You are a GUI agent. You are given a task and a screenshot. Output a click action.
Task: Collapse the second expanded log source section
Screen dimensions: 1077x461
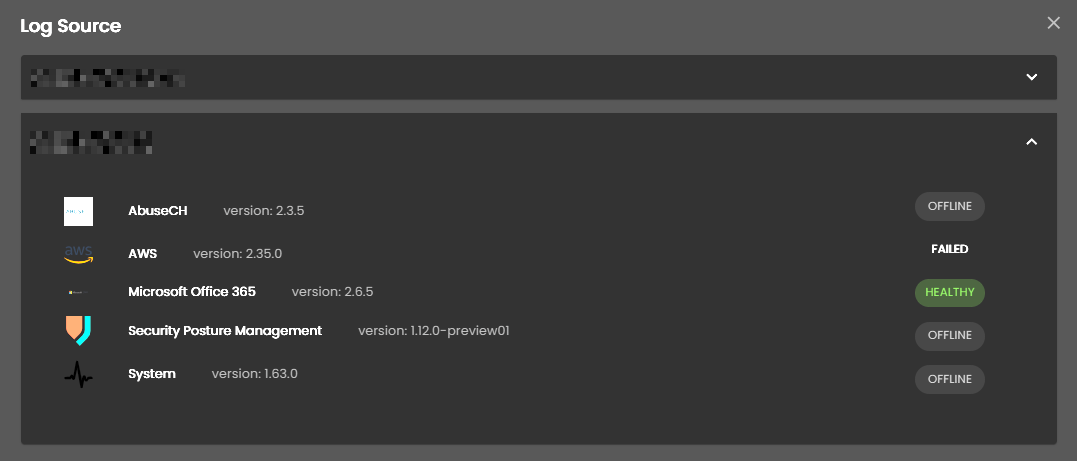point(1032,142)
